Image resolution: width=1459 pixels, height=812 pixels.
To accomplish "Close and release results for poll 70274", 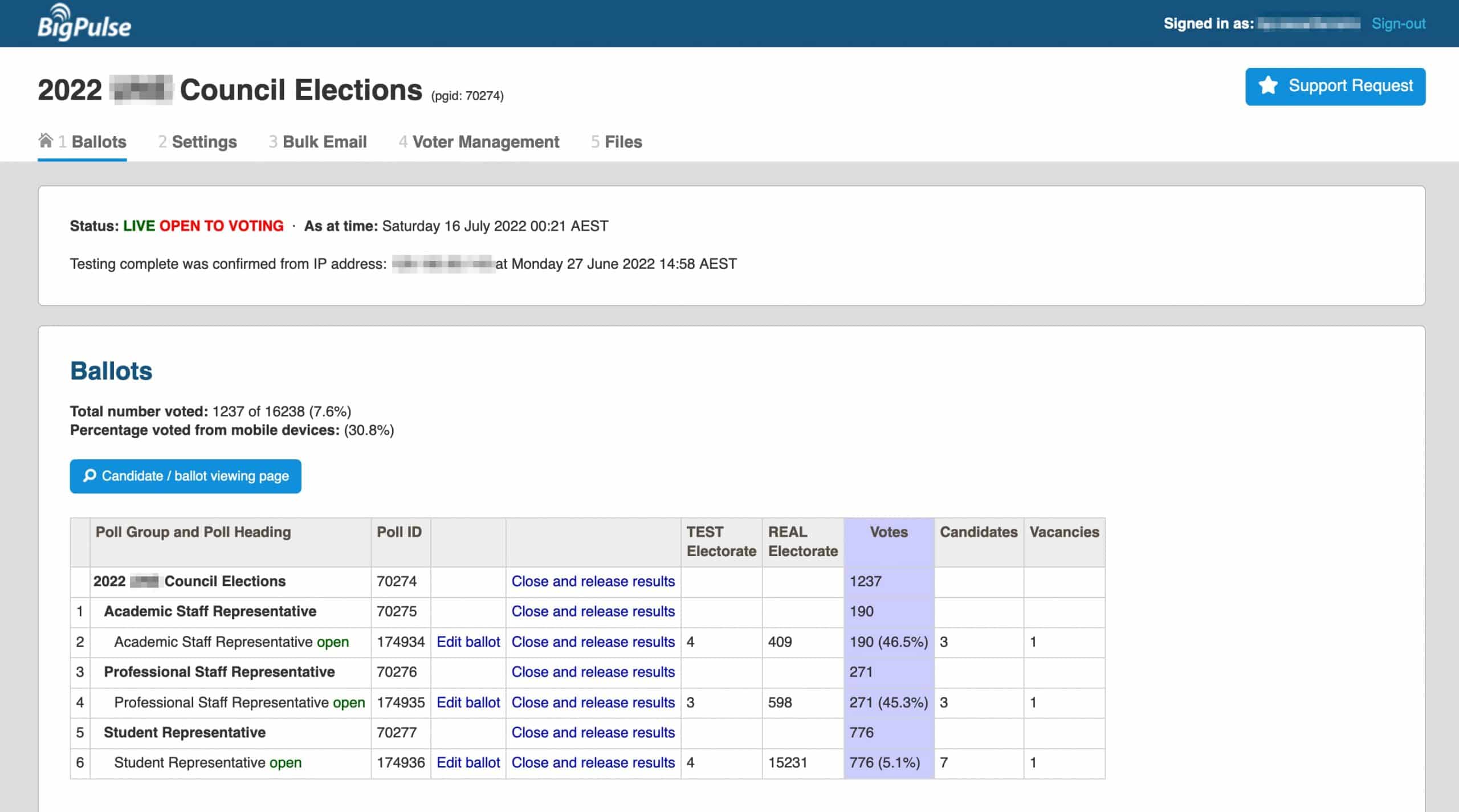I will [593, 581].
